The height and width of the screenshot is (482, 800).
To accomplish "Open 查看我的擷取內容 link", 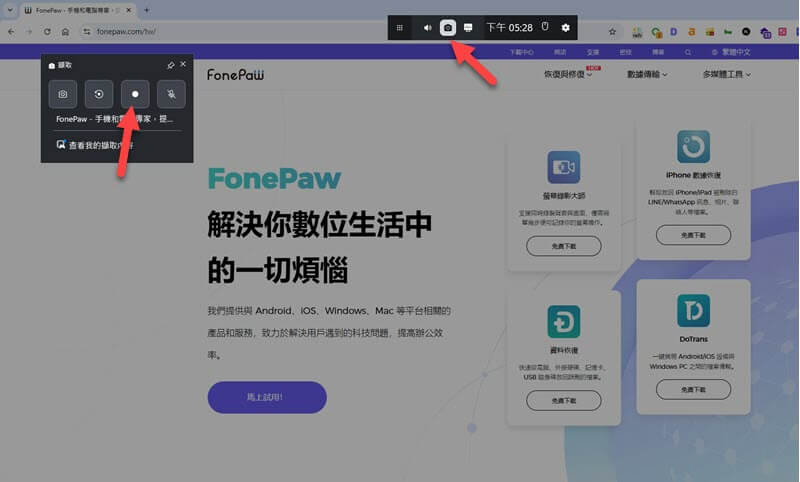I will [x=95, y=145].
